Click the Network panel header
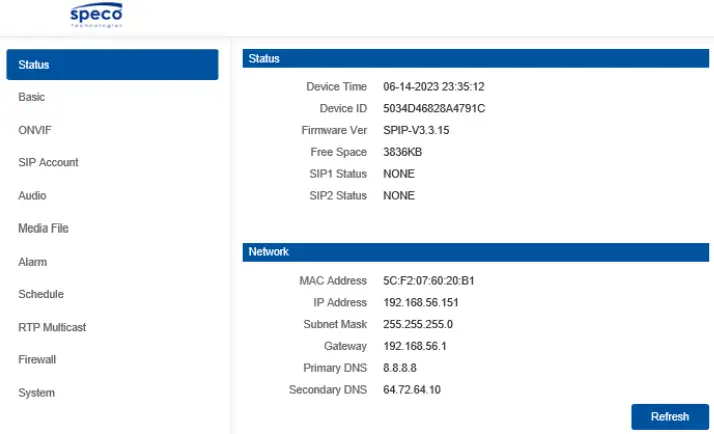The height and width of the screenshot is (434, 714). point(477,252)
